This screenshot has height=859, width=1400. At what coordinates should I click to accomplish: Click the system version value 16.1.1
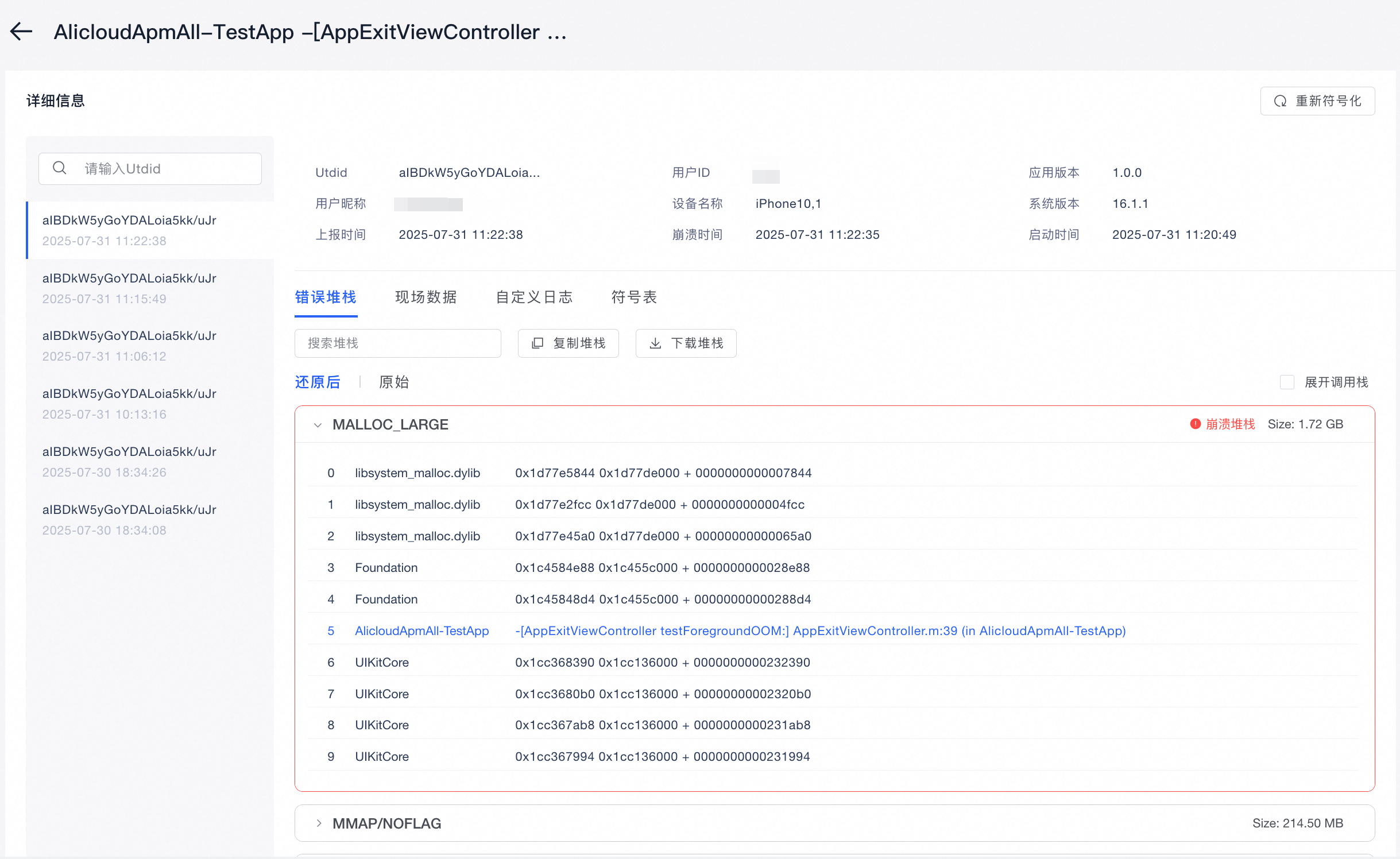pyautogui.click(x=1130, y=203)
